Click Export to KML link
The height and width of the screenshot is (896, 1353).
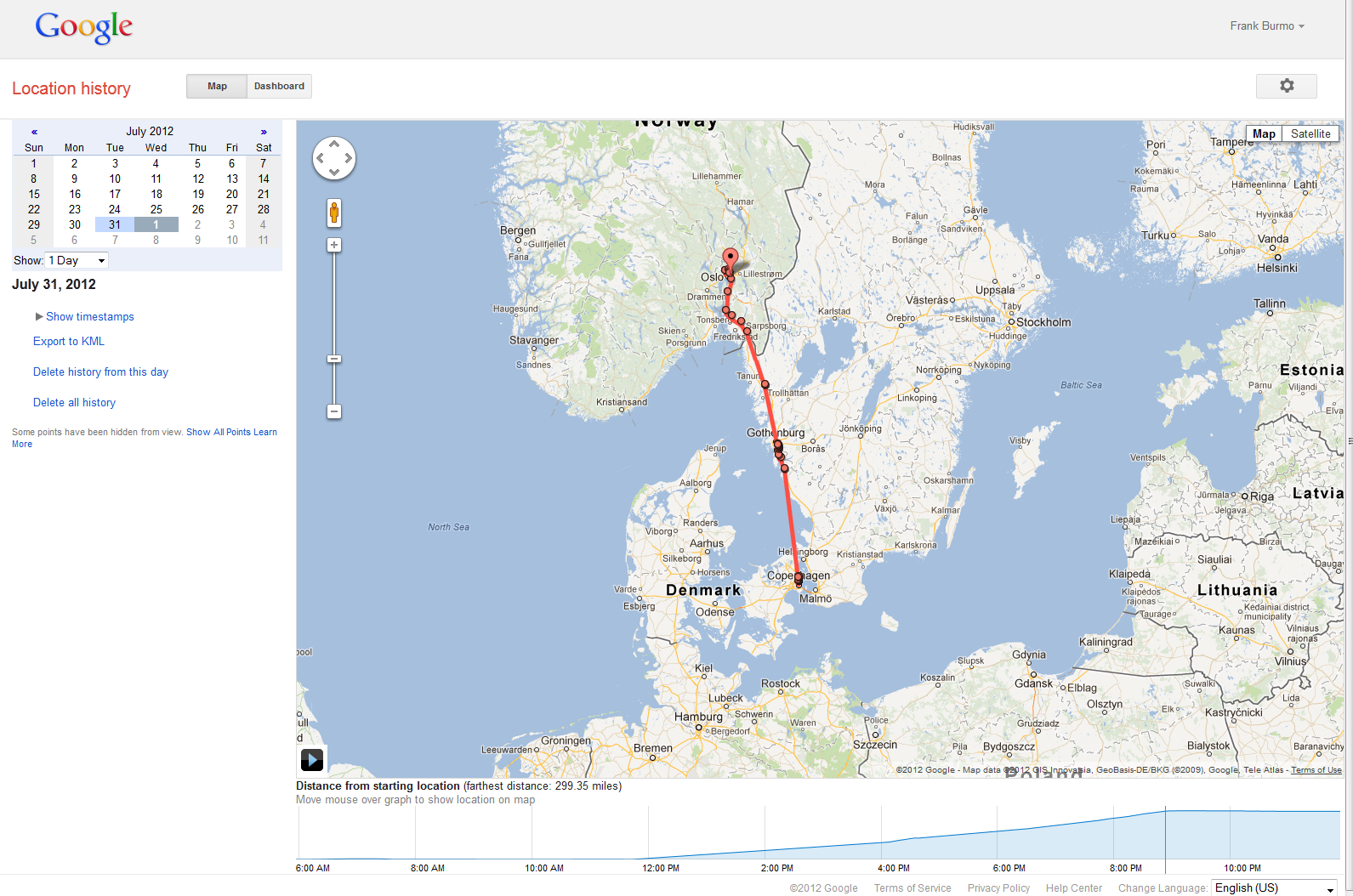[69, 341]
